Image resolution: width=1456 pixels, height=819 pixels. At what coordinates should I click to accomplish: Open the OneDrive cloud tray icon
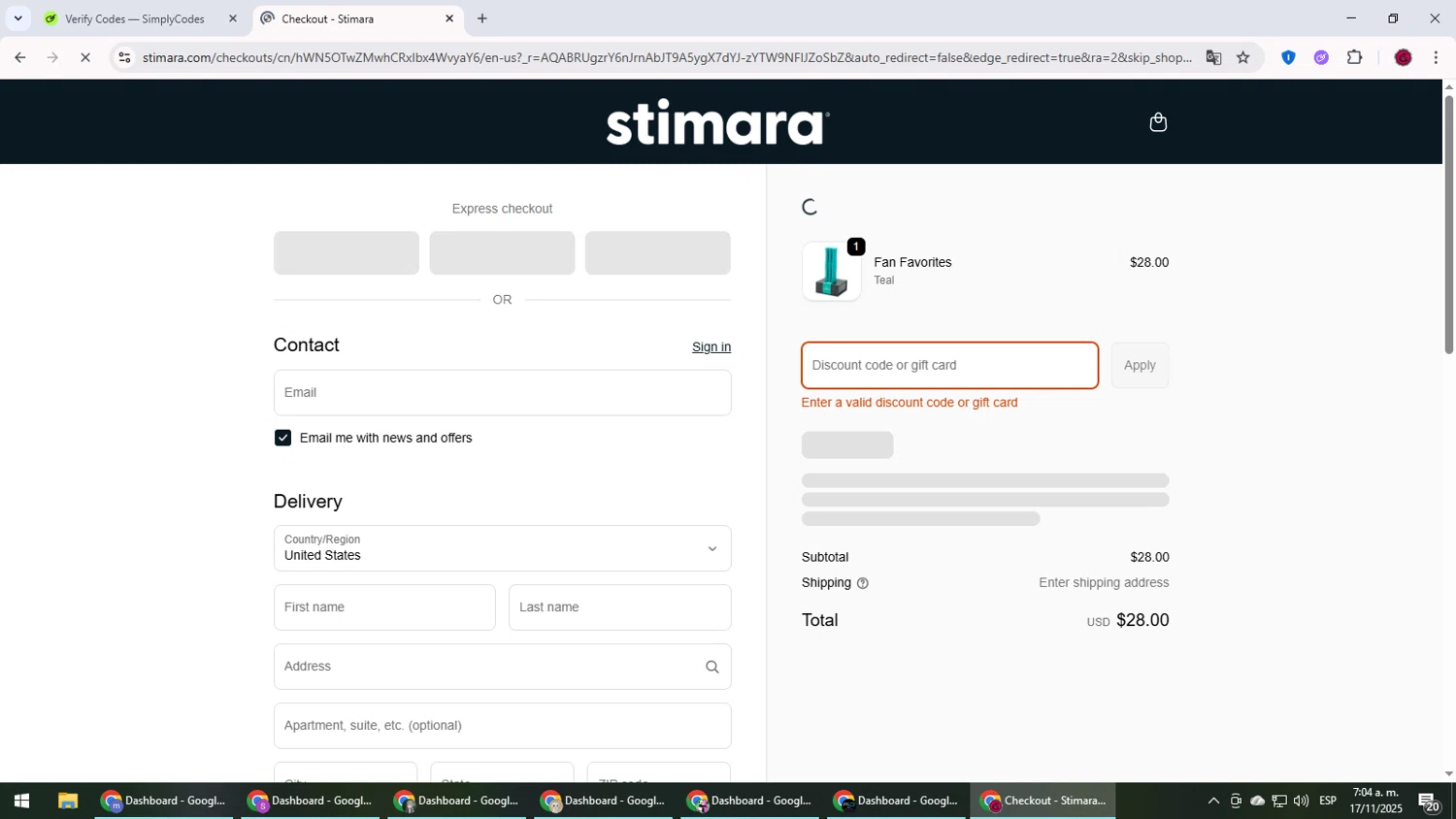[1257, 801]
